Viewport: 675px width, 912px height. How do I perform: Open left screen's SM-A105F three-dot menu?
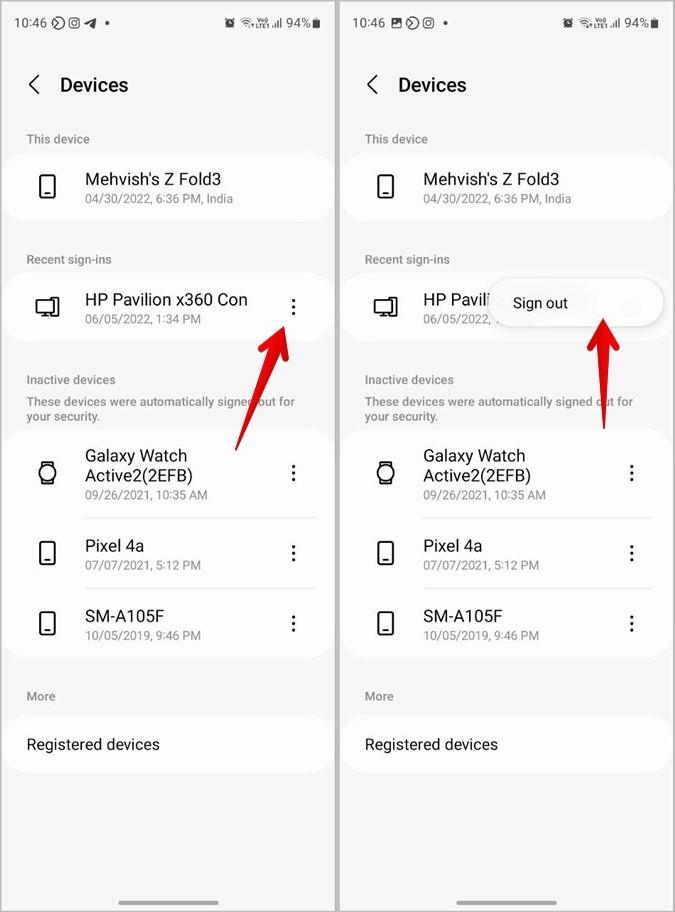[x=294, y=623]
